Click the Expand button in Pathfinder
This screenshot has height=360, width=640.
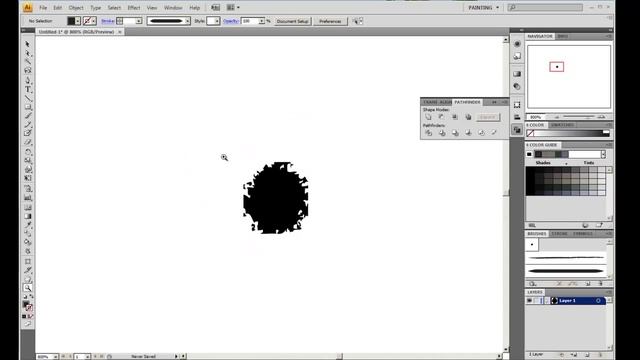487,117
